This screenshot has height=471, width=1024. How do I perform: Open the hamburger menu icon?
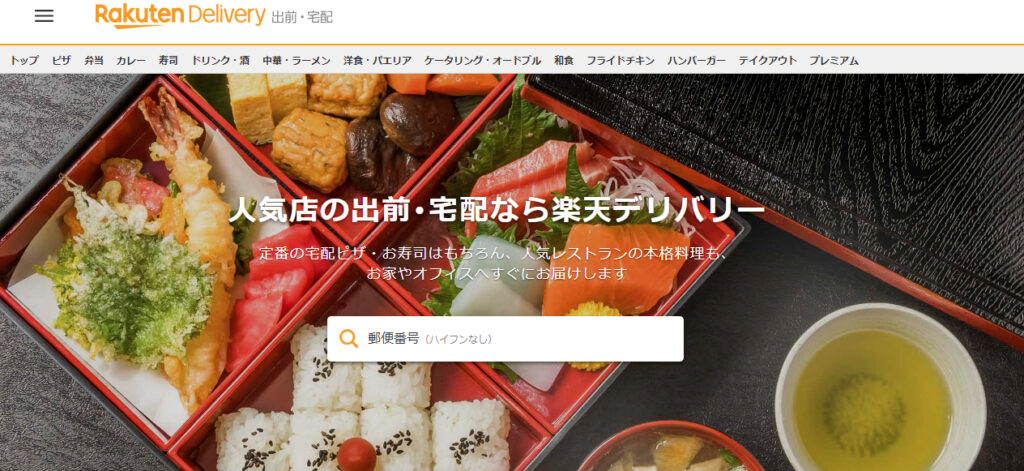(x=44, y=16)
